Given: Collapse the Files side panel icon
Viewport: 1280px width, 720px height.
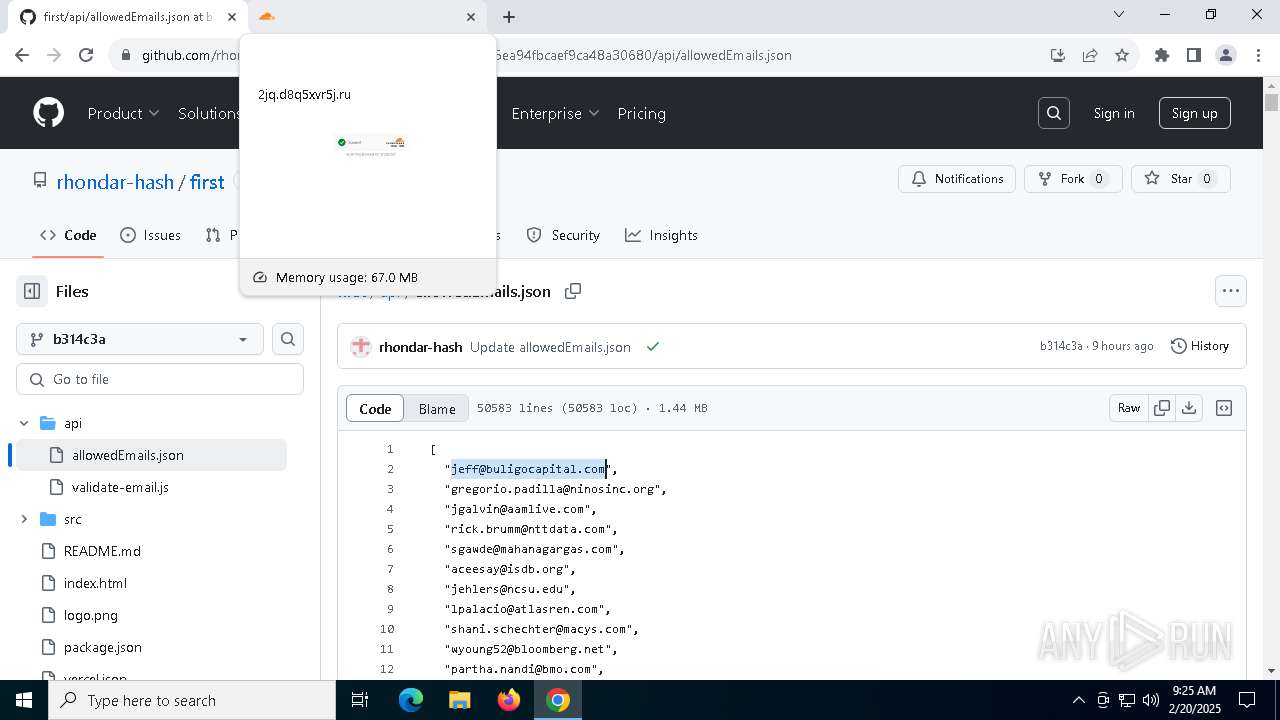Looking at the screenshot, I should click(x=32, y=291).
